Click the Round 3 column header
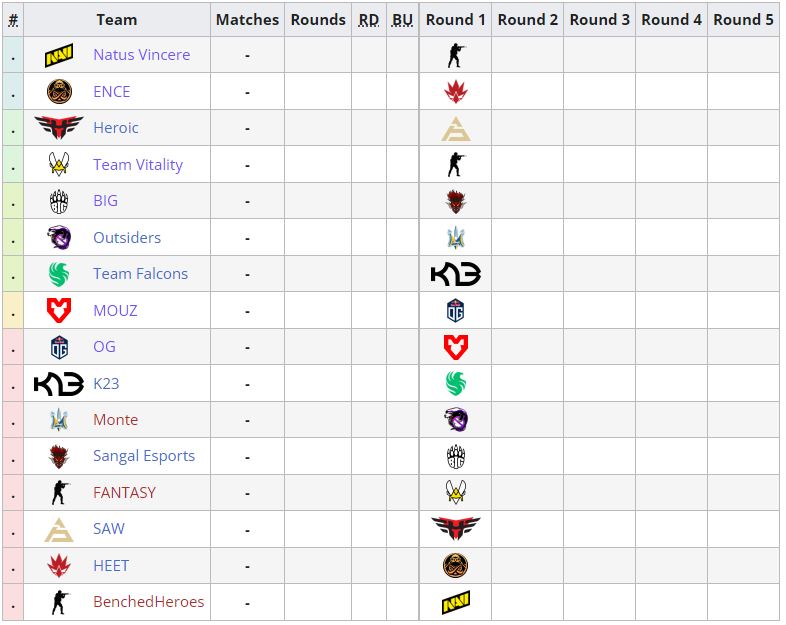 point(599,20)
